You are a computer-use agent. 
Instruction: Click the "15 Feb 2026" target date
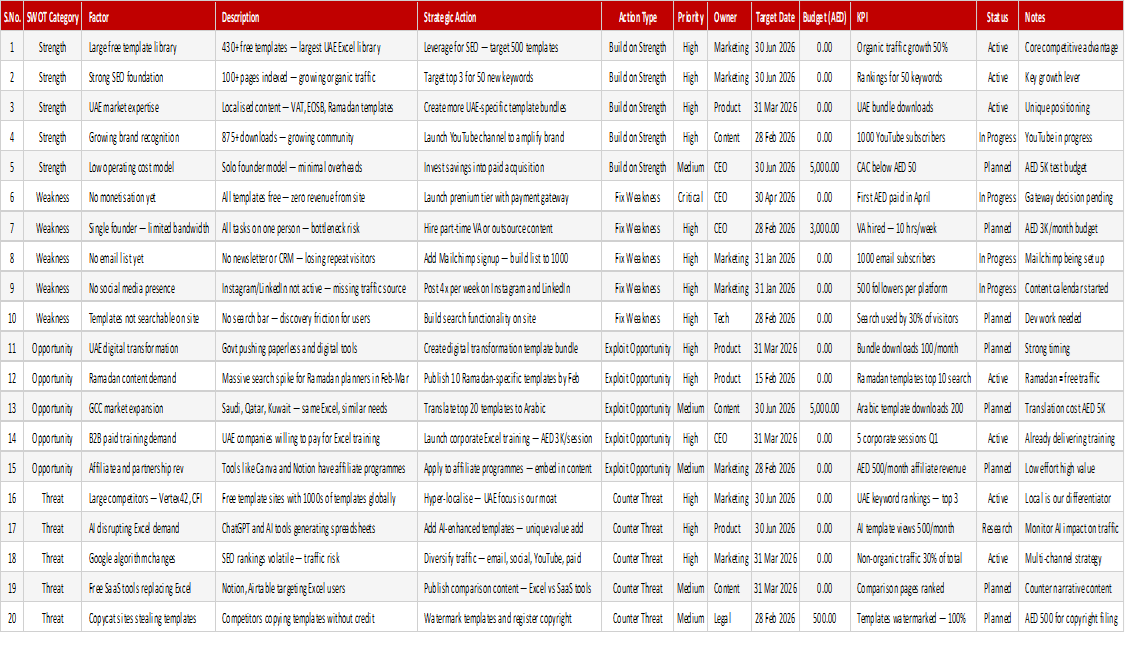[x=775, y=378]
